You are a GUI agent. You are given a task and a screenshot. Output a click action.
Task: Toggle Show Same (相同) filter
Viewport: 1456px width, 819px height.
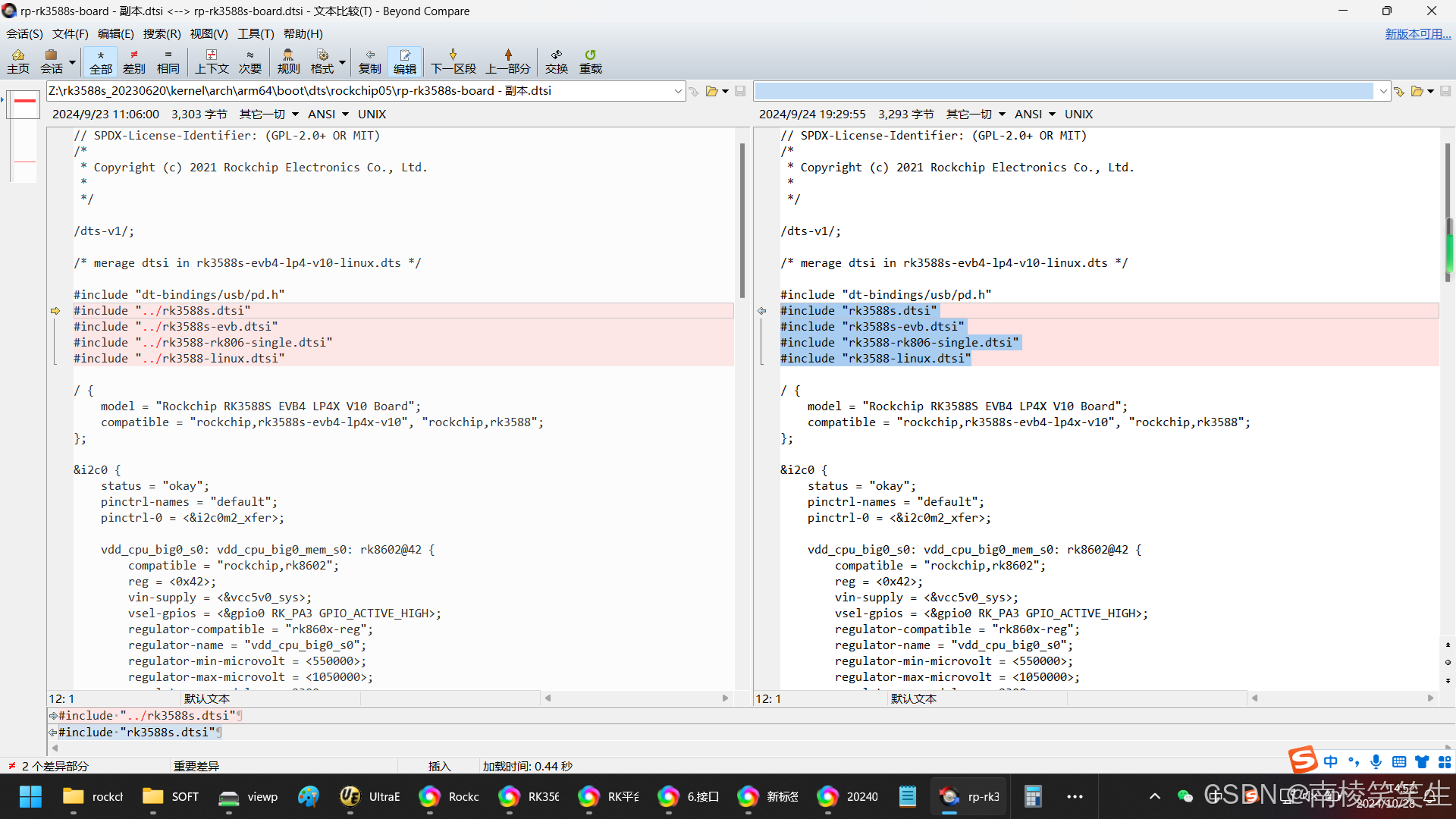pos(168,61)
